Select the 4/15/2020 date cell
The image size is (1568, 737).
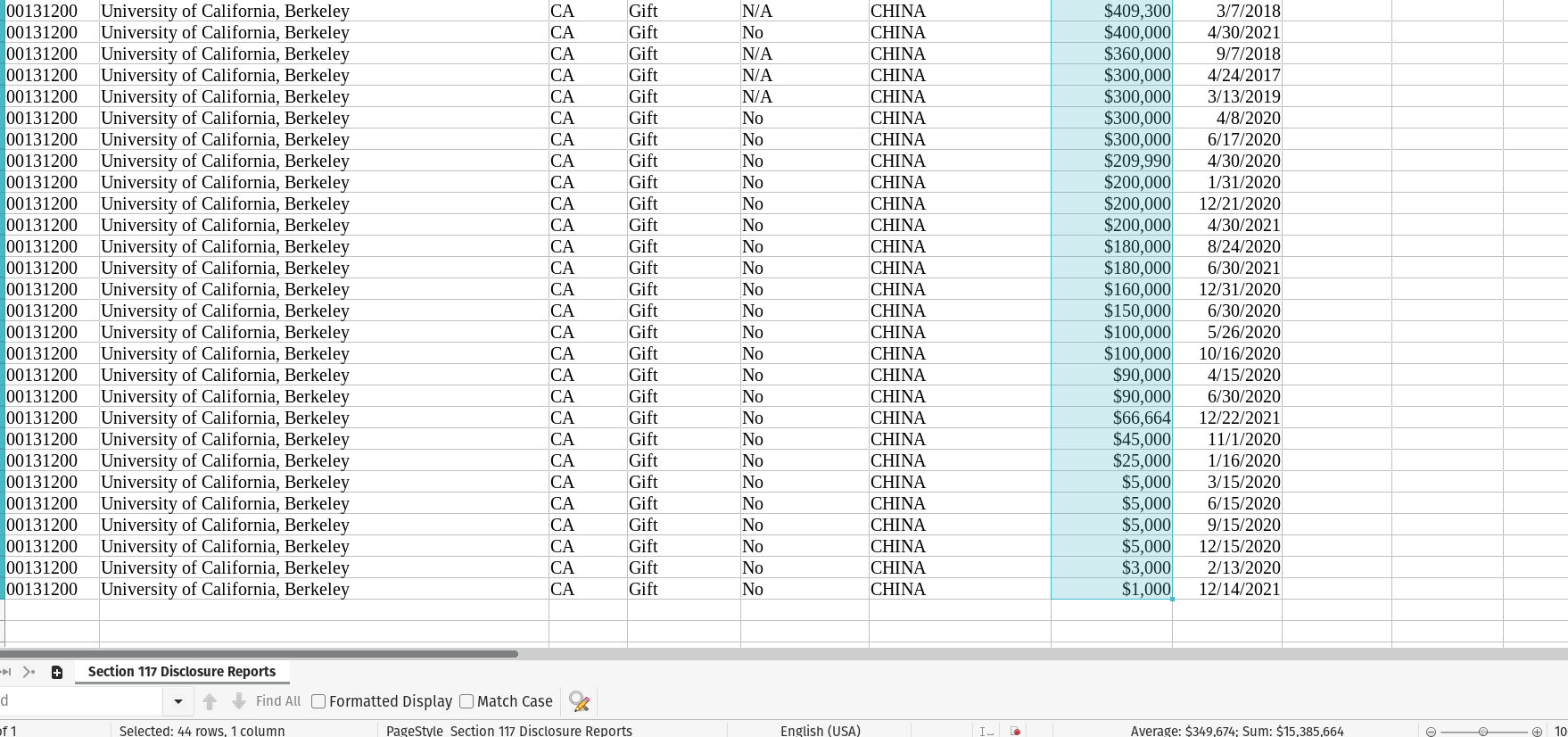pos(1227,375)
